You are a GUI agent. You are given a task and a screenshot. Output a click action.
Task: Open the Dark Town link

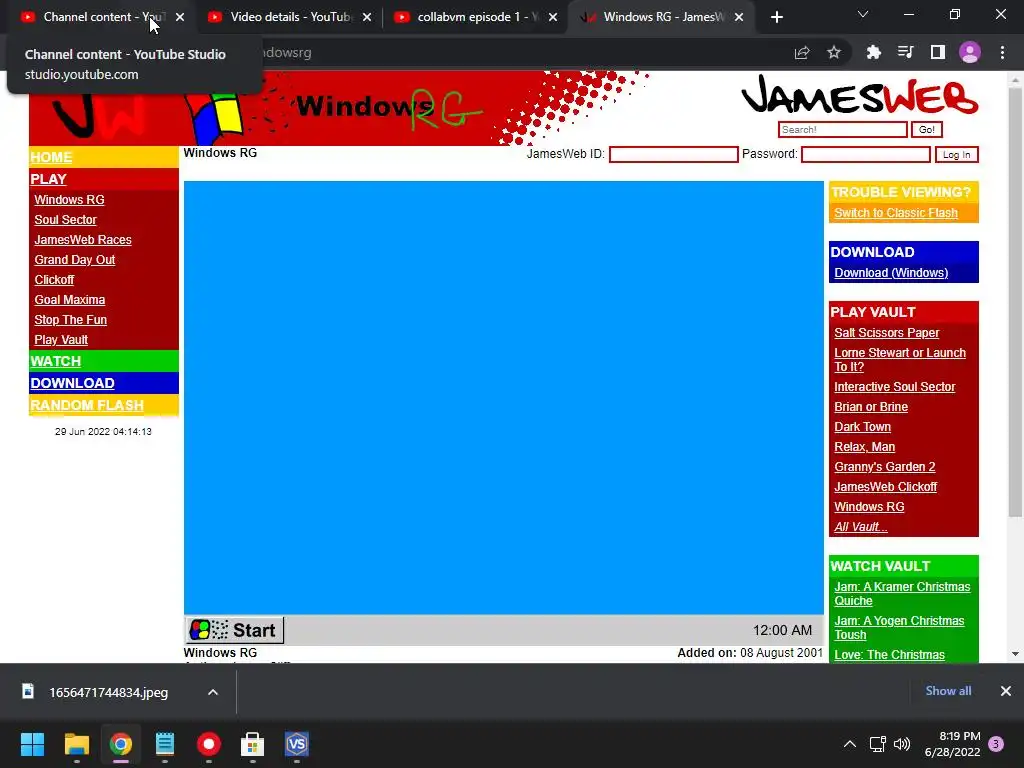coord(862,427)
